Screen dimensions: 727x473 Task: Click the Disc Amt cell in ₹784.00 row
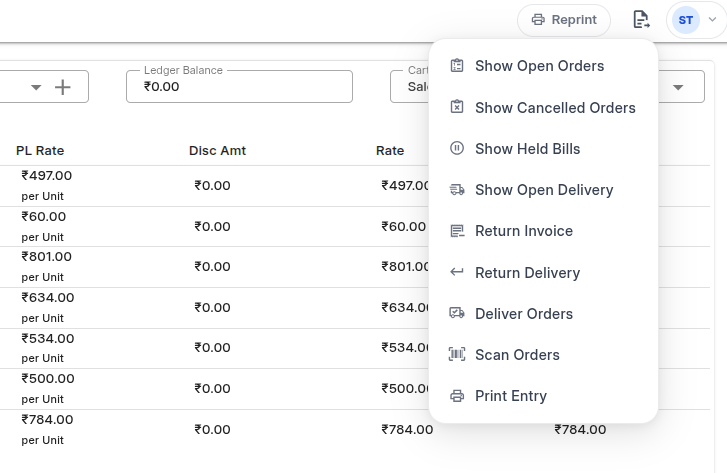(x=212, y=429)
